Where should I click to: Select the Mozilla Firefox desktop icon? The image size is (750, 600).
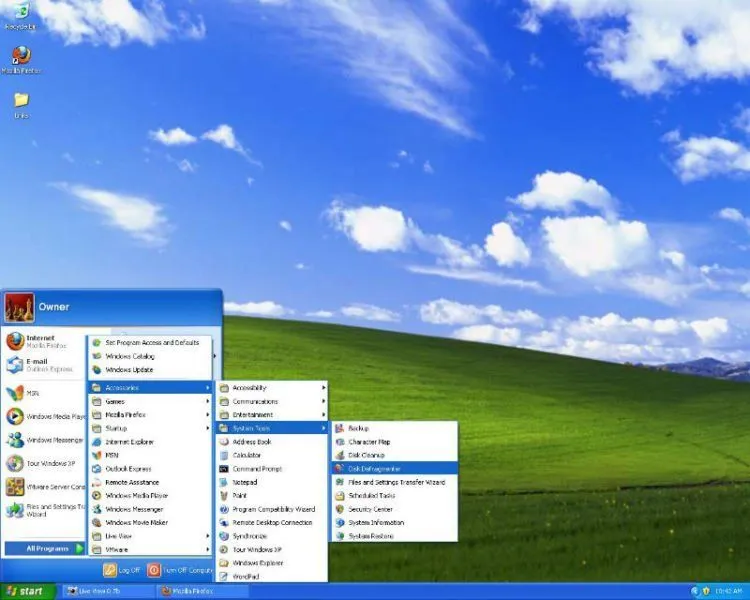(x=21, y=60)
